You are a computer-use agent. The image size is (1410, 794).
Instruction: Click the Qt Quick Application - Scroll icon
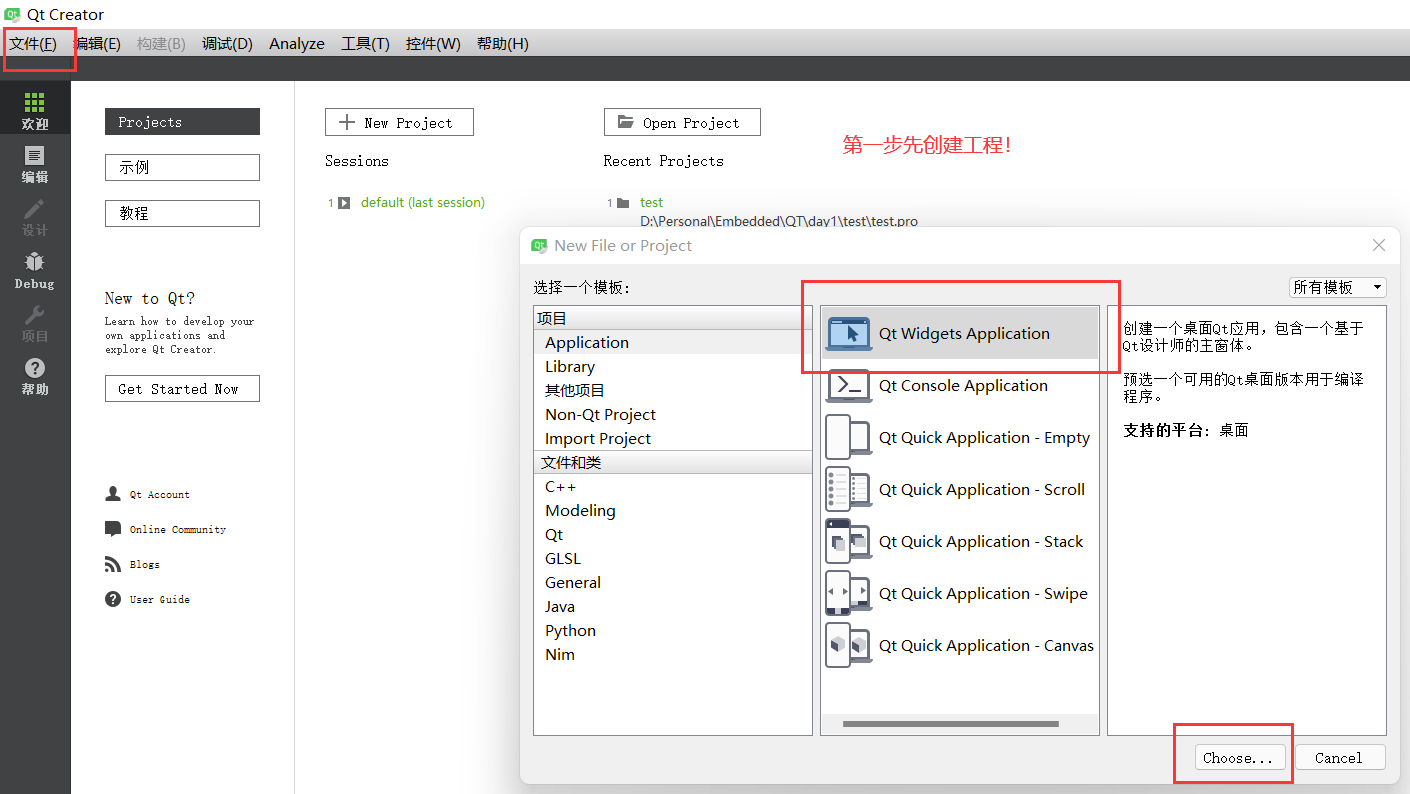[x=848, y=490]
